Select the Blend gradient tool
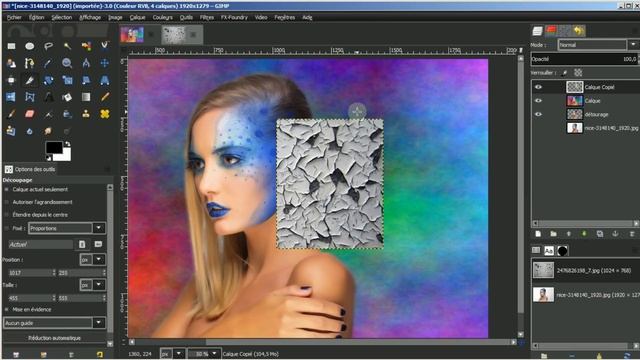This screenshot has height=360, width=640. click(x=86, y=97)
